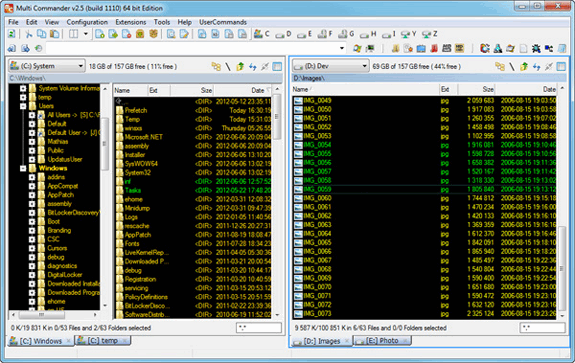Collapse the Windows tree node

[x=23, y=168]
